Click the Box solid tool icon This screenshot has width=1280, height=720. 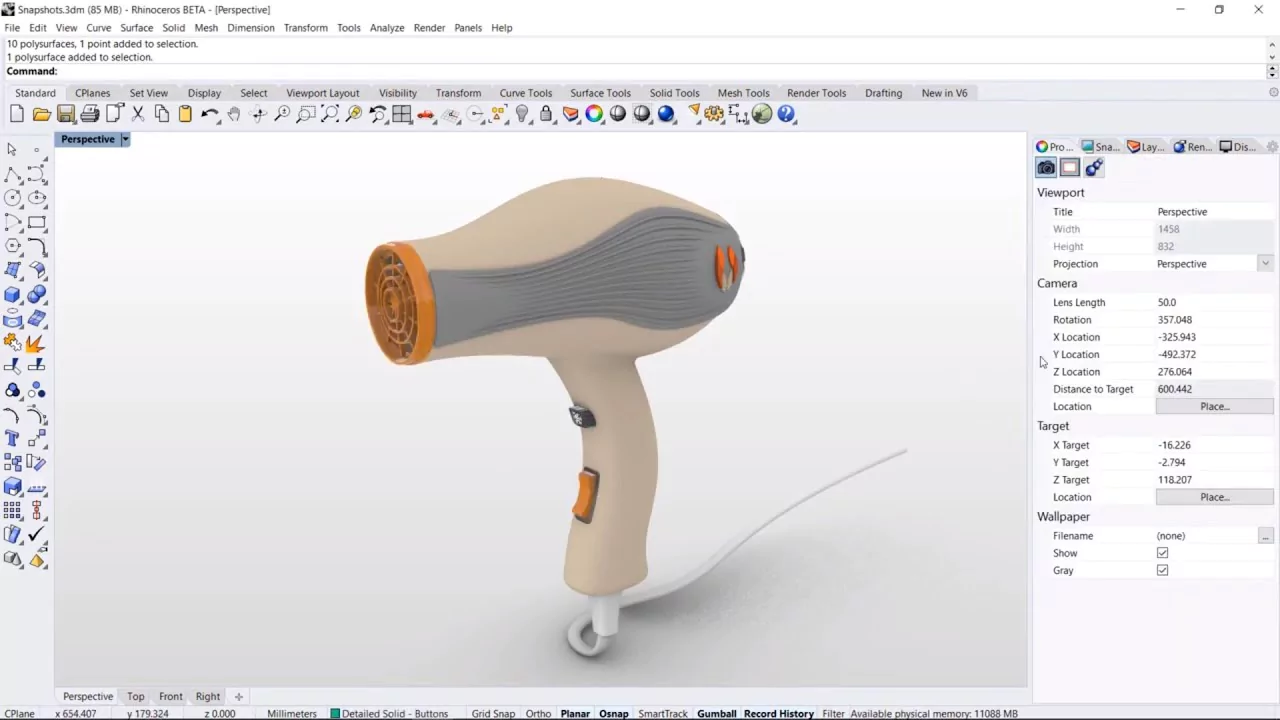13,294
